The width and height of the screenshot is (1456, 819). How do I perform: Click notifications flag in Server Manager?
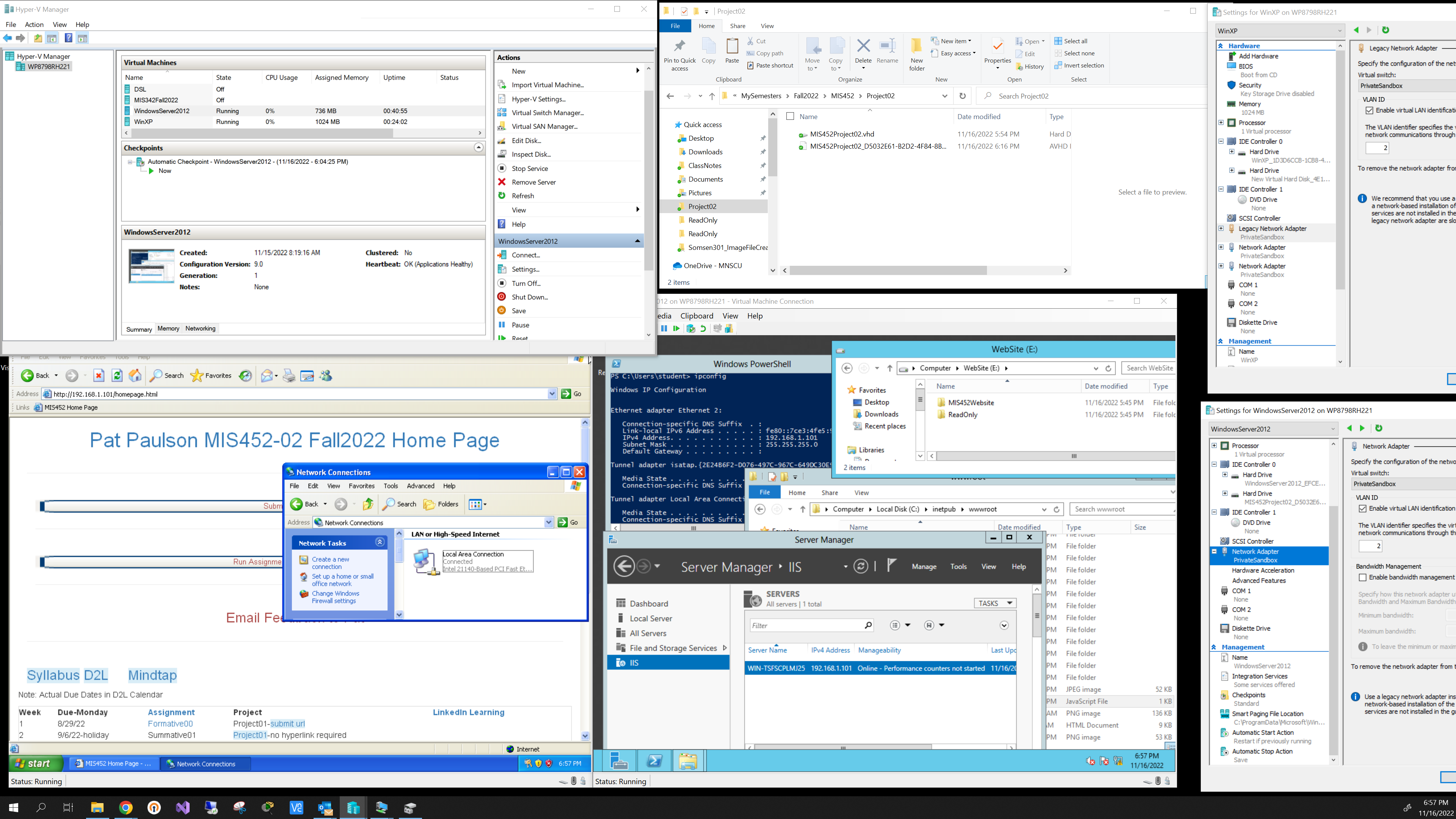(x=891, y=565)
